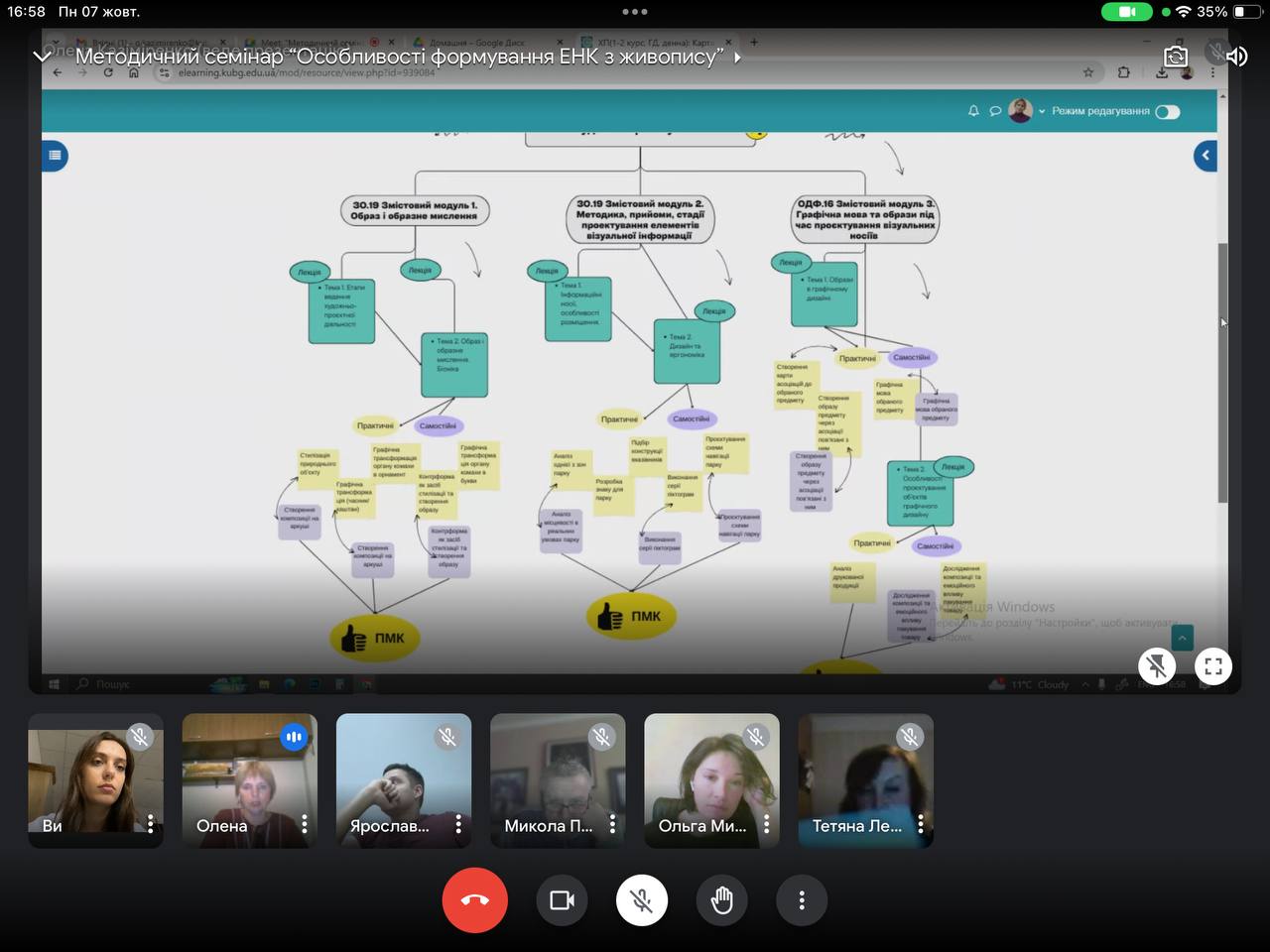
Task: Open options for participant Ярослав
Action: 458,824
